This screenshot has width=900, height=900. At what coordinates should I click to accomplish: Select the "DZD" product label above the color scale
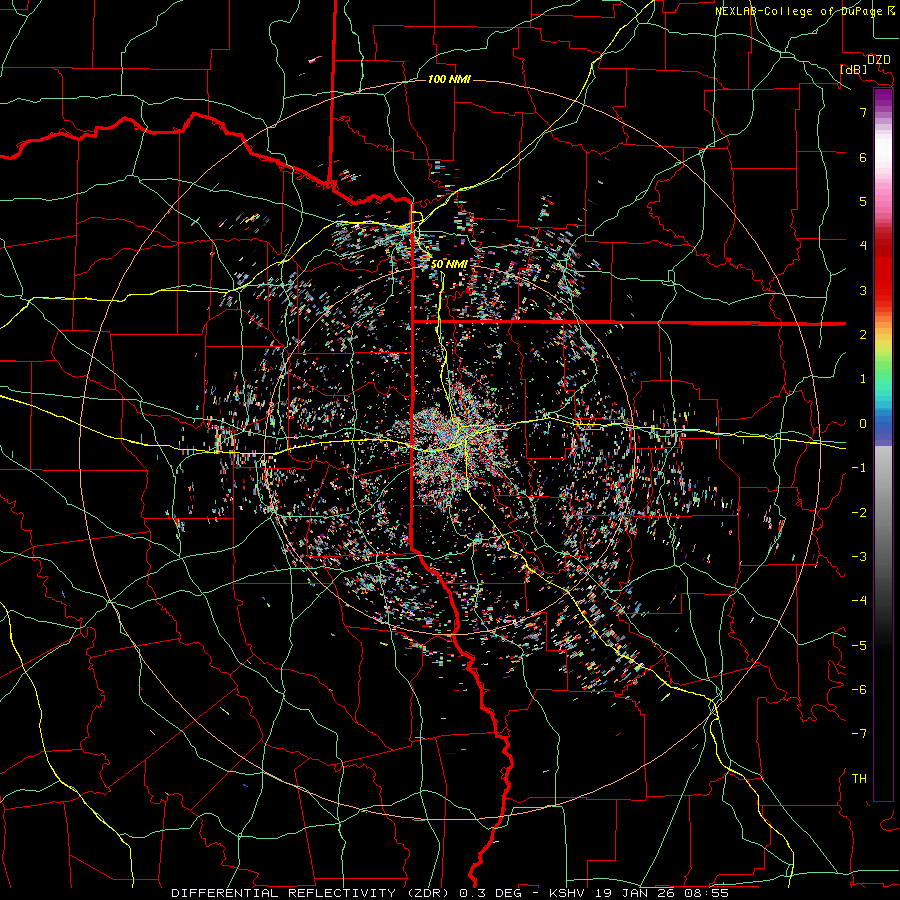[x=879, y=60]
